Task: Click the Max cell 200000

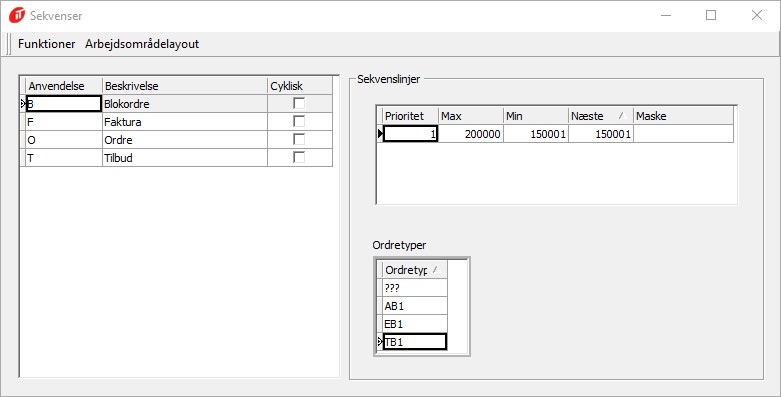Action: click(x=471, y=133)
